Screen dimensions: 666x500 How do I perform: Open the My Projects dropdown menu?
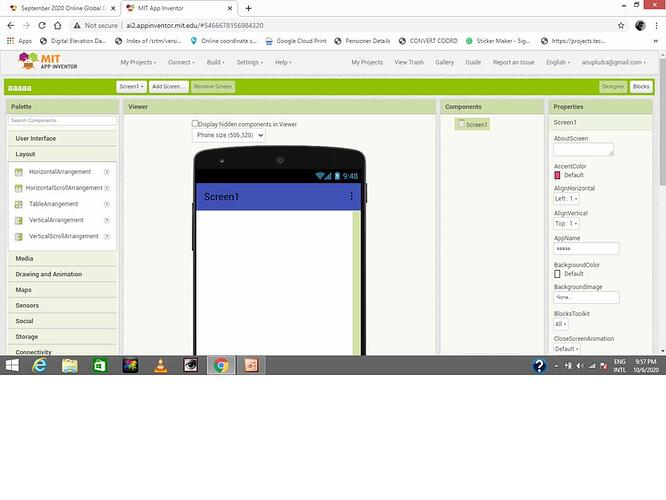138,62
